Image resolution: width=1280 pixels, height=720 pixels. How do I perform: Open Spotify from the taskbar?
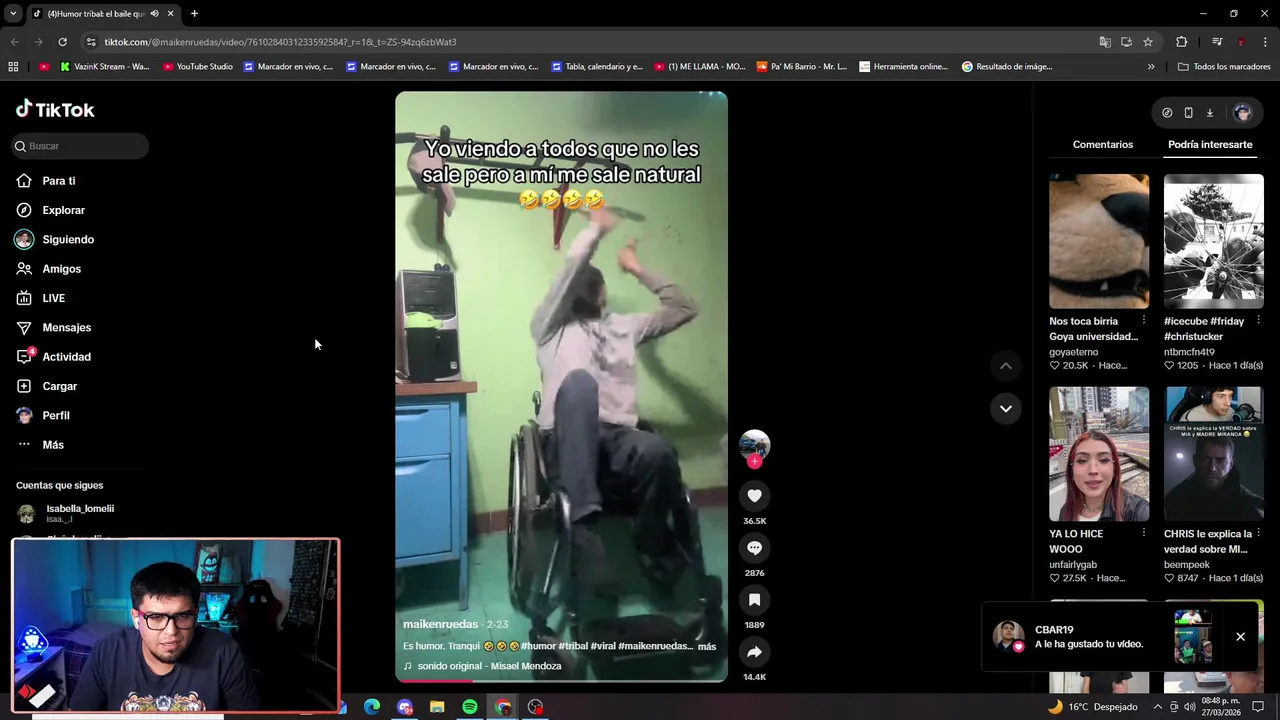tap(470, 707)
